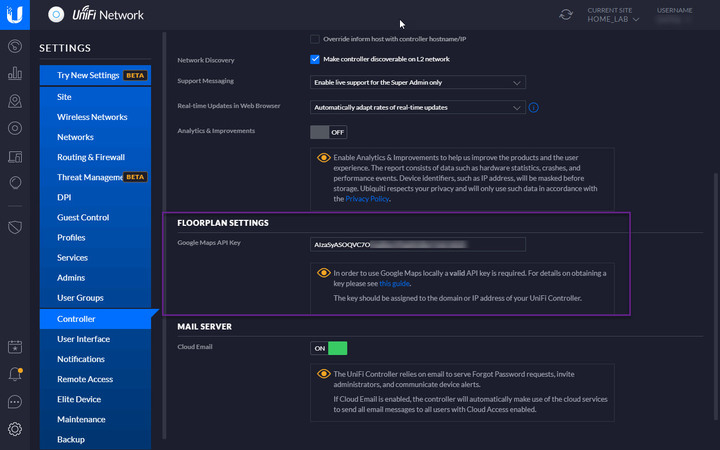Open the Map pin icon
Image resolution: width=720 pixels, height=450 pixels.
15,101
